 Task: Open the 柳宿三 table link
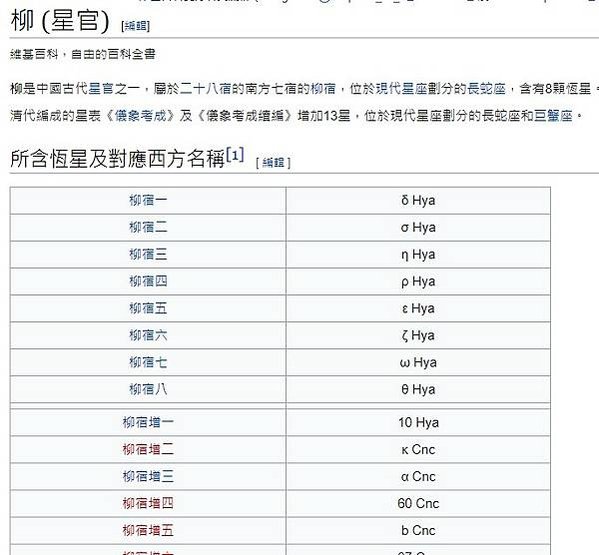(x=148, y=254)
